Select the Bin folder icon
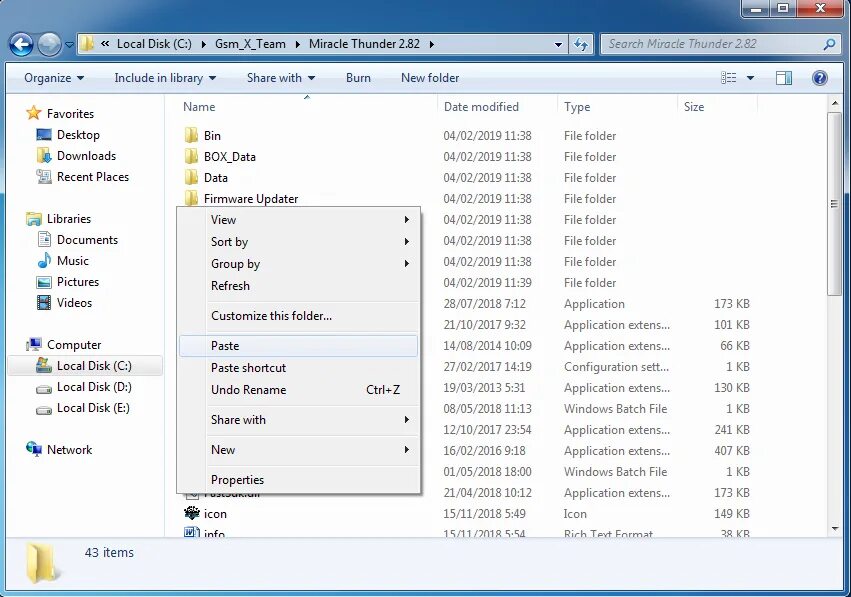 coord(191,135)
